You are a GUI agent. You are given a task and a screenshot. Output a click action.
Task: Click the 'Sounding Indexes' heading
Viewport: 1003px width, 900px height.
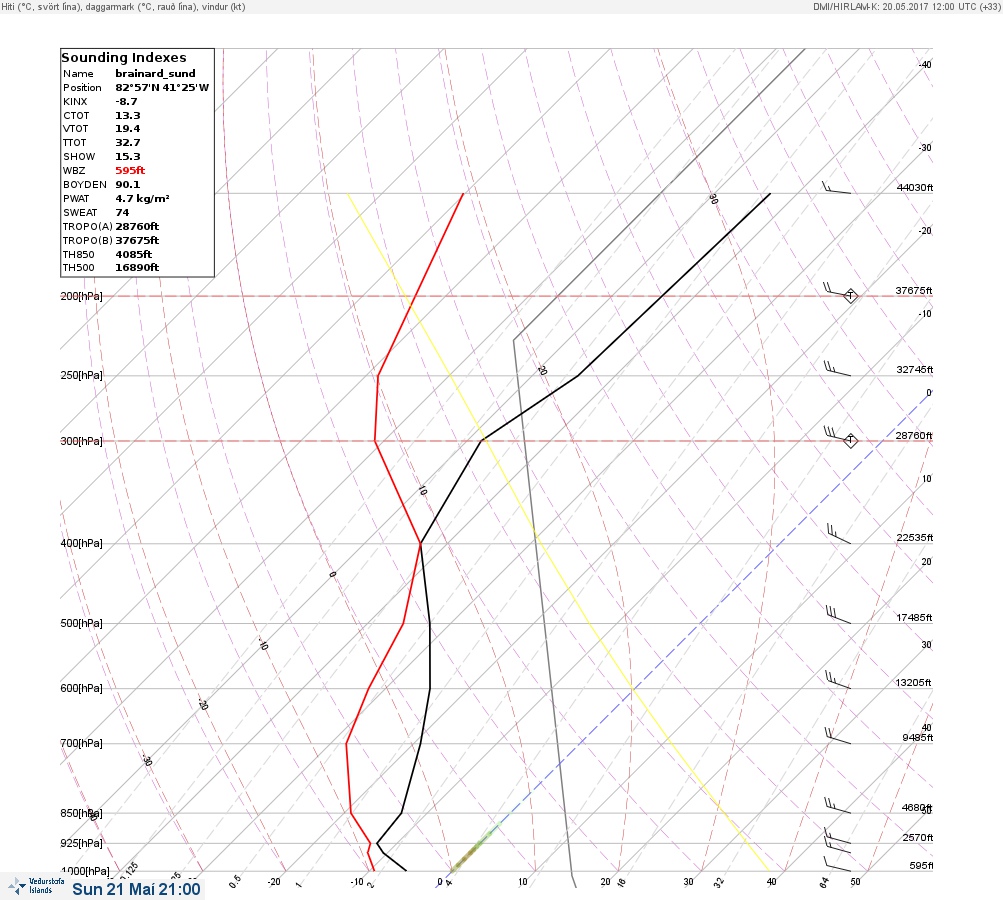point(124,58)
